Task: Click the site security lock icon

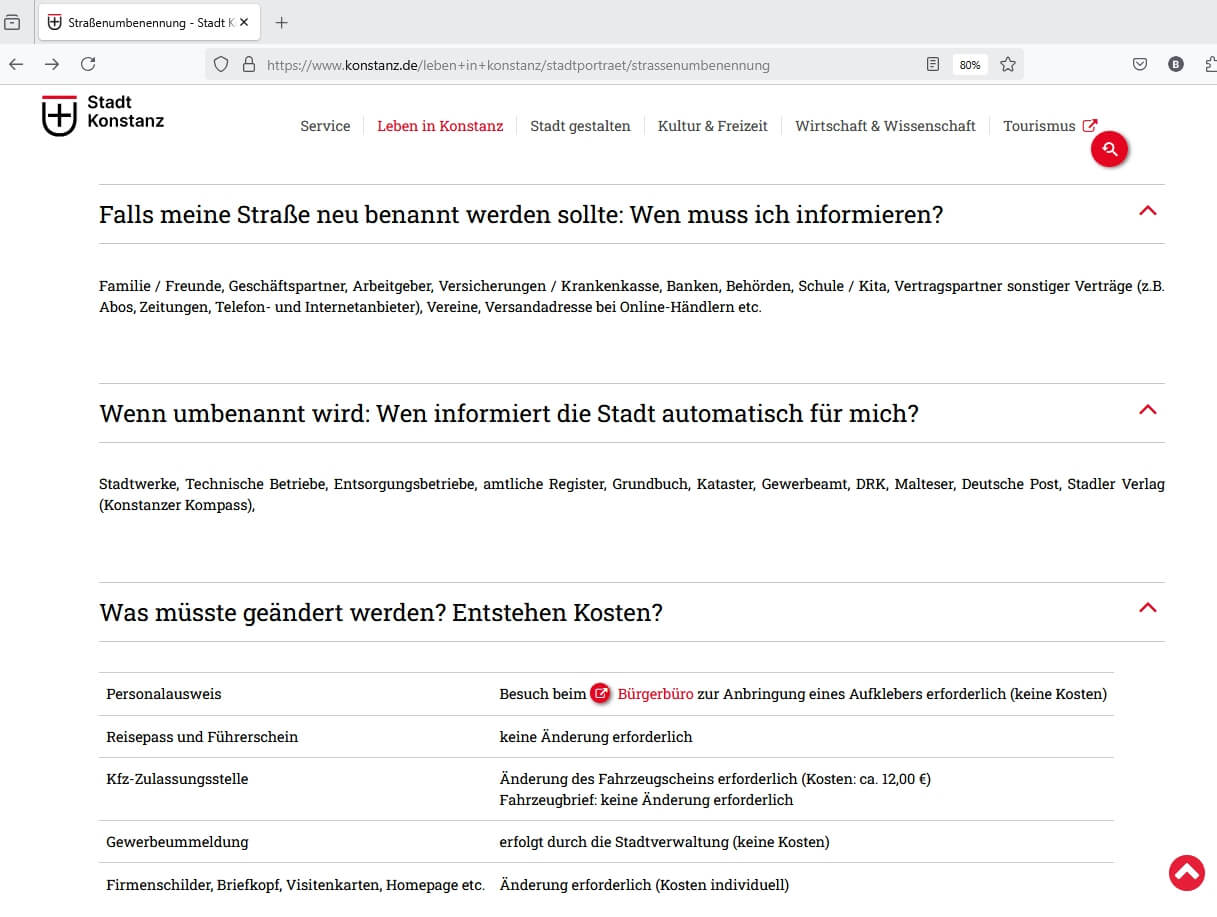Action: coord(249,64)
